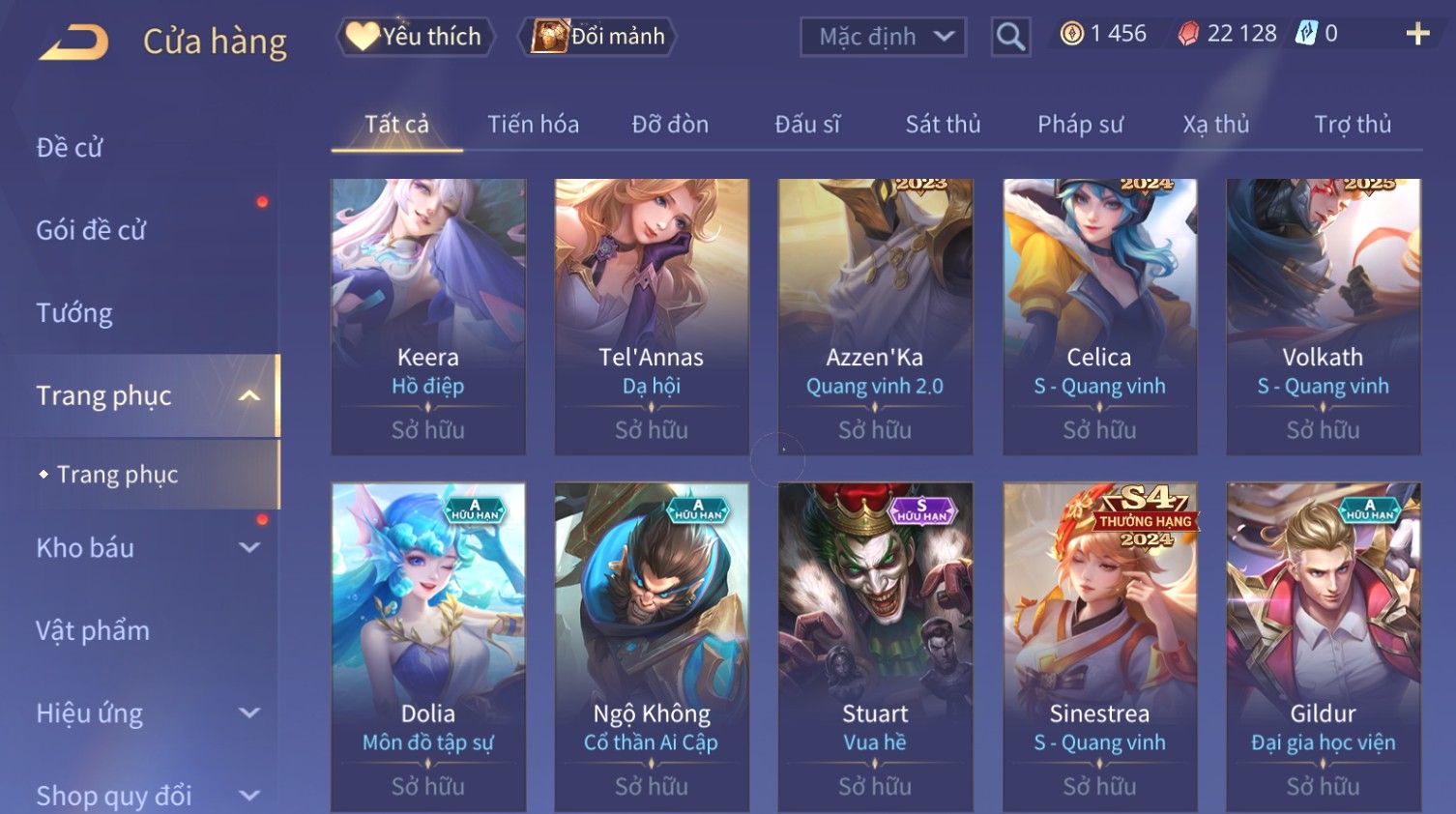
Task: Open Stuart Vua hề skin card
Action: point(875,647)
